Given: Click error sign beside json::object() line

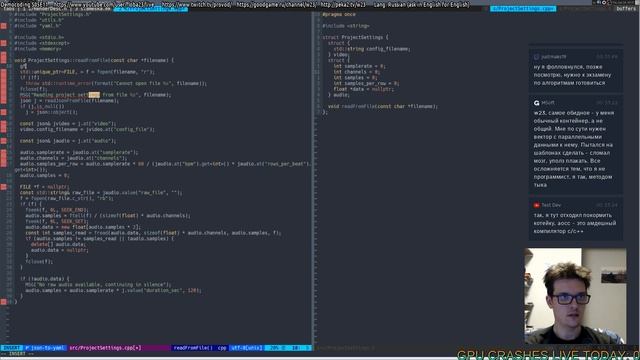Looking at the screenshot, I should click(4, 112).
